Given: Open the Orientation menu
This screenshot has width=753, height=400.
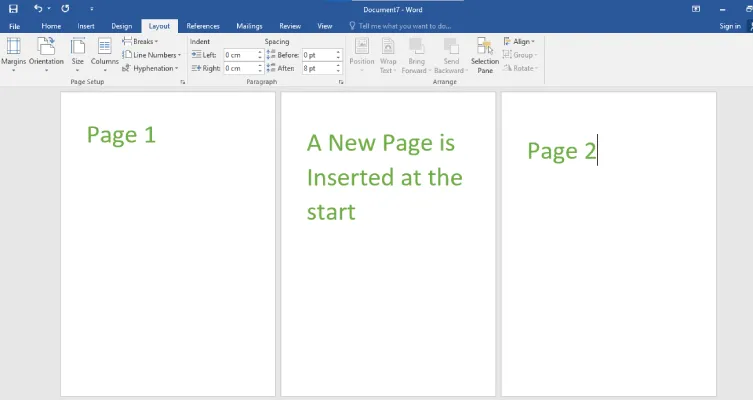Looking at the screenshot, I should click(x=46, y=55).
